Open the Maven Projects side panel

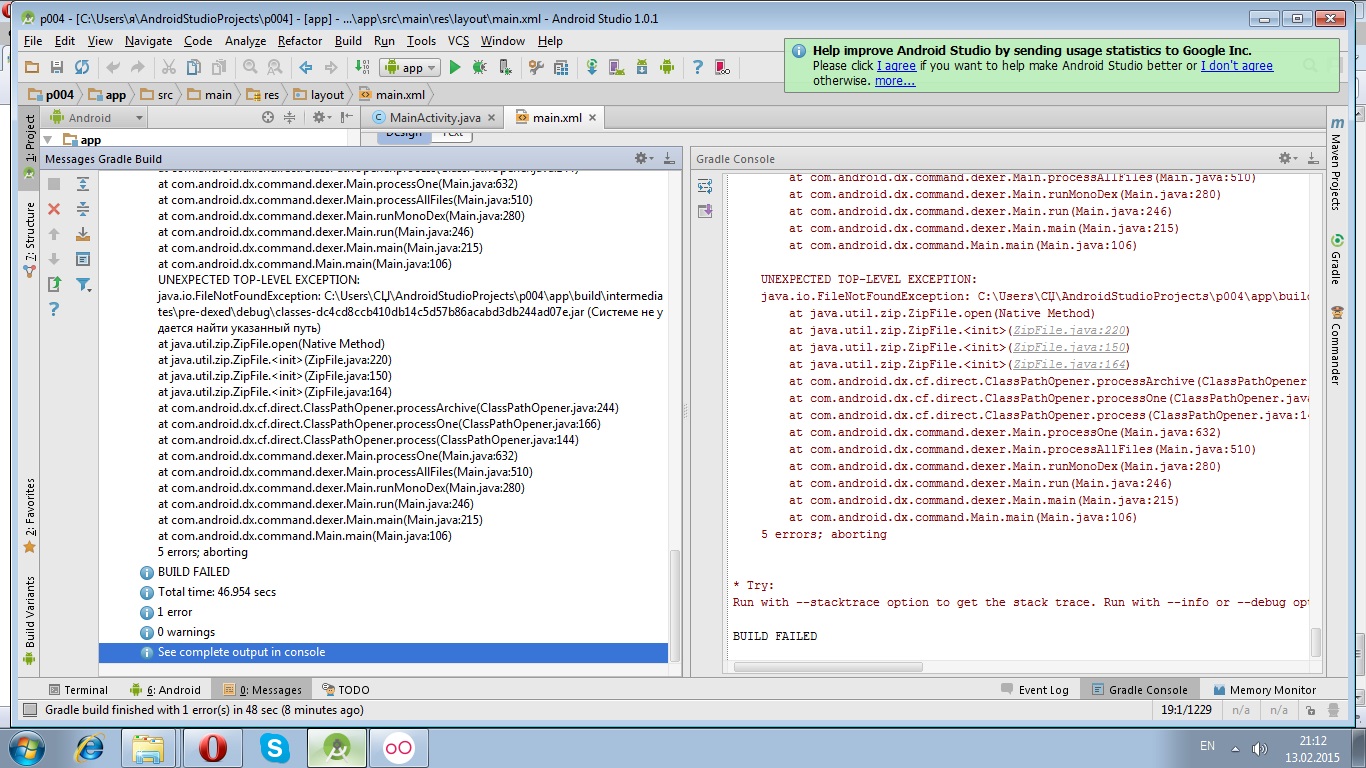tap(1336, 164)
